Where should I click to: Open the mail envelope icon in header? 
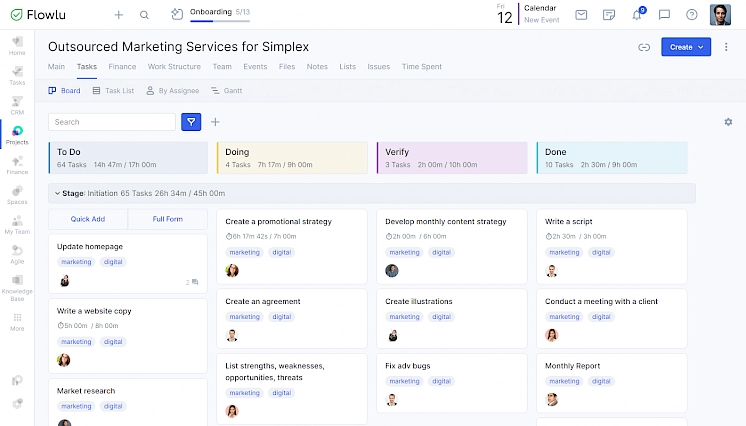pos(582,15)
